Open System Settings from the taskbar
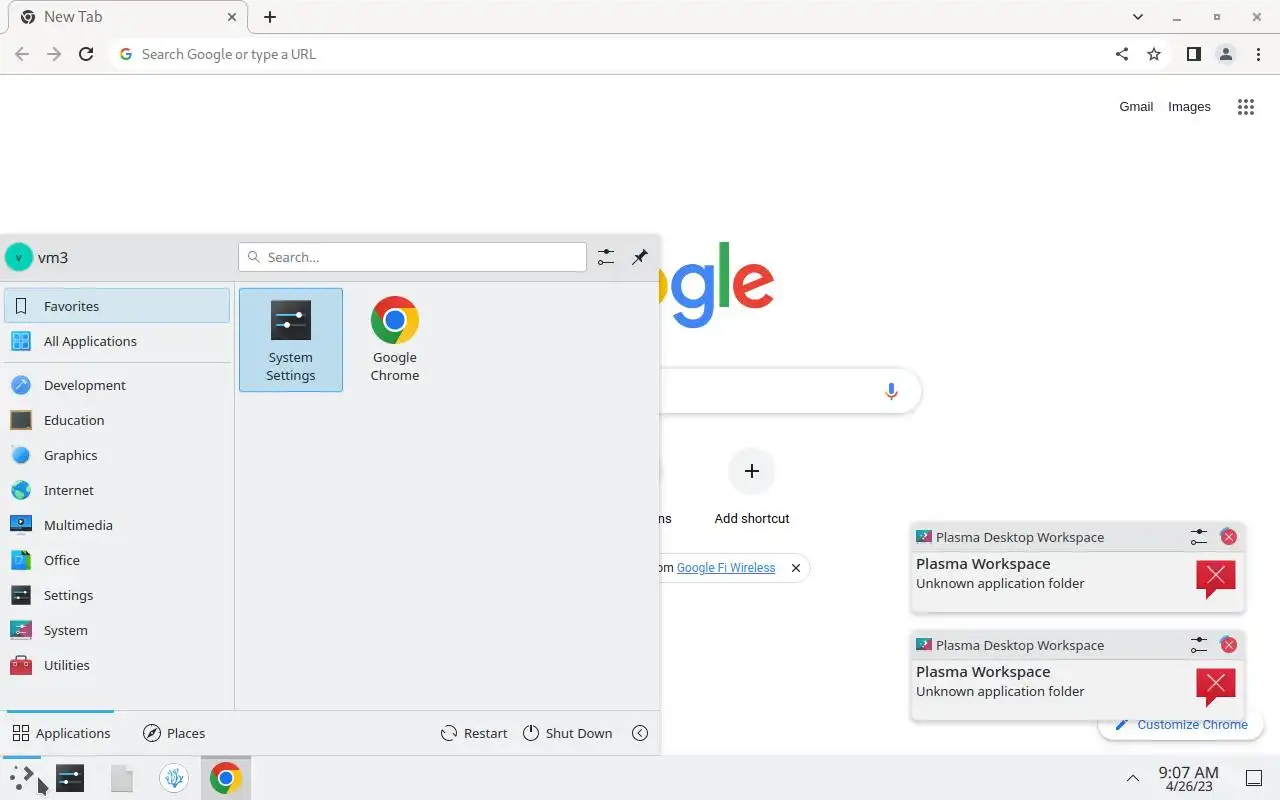Viewport: 1280px width, 800px height. 70,778
